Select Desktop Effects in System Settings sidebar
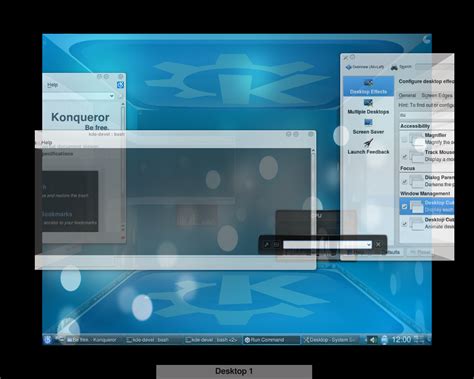The image size is (474, 379). coord(368,86)
